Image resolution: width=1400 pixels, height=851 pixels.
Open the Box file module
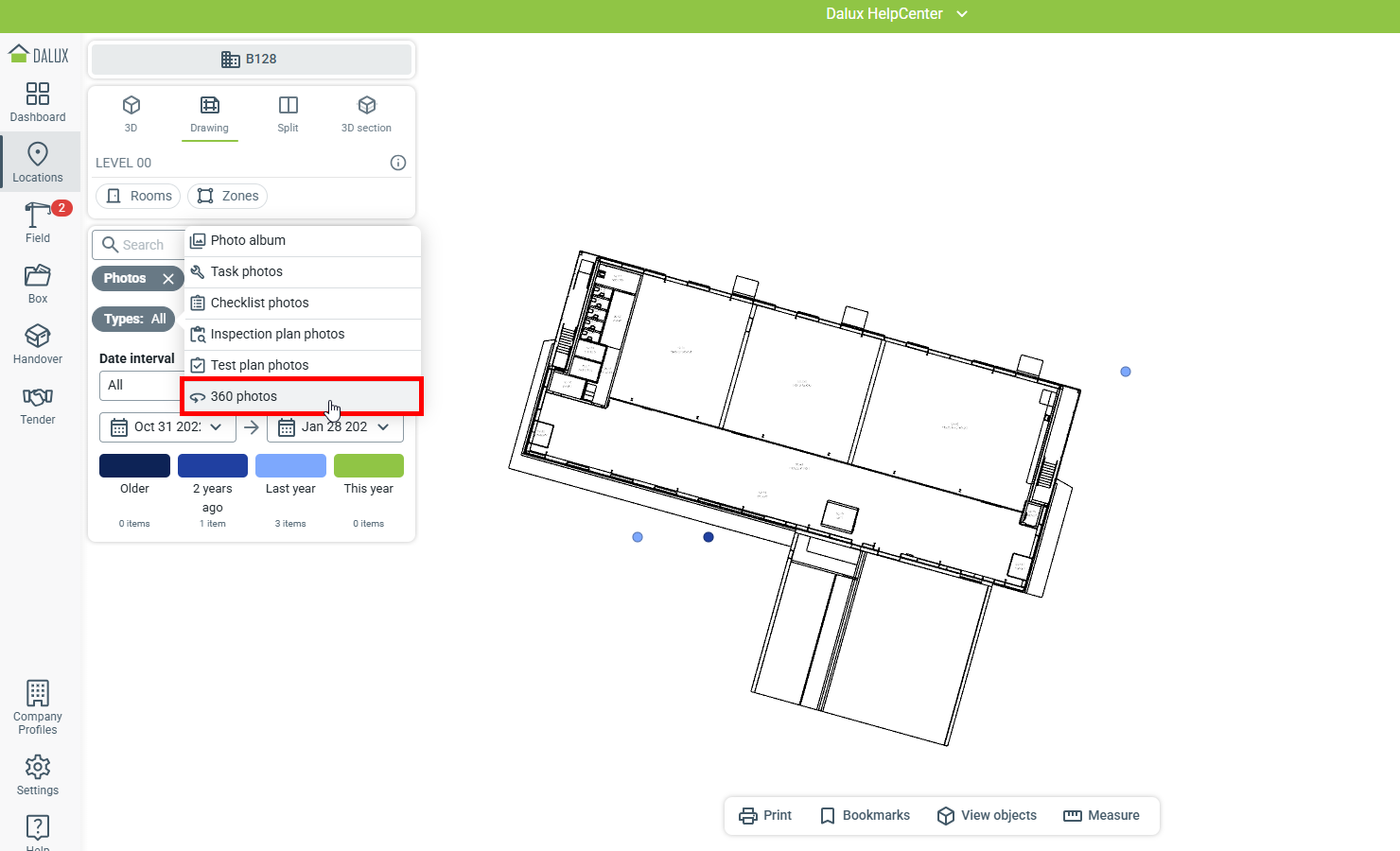pyautogui.click(x=38, y=284)
